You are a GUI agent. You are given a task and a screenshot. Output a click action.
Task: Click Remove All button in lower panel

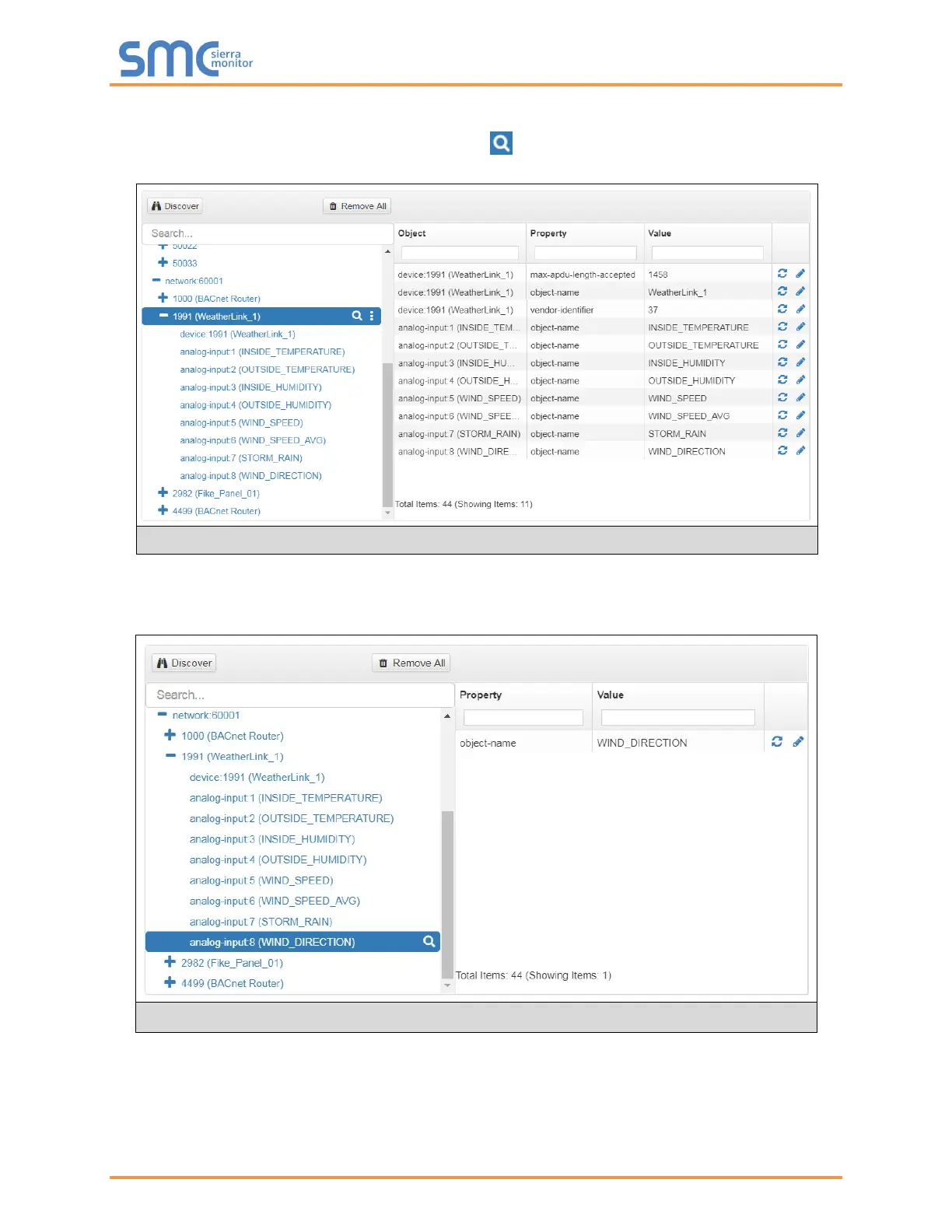click(x=411, y=663)
